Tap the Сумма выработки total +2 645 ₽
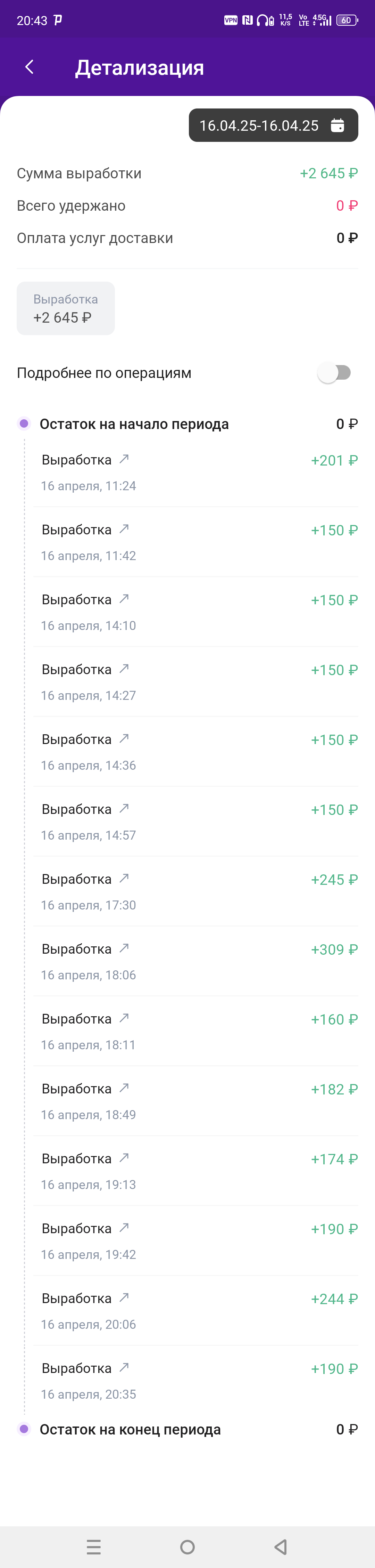The width and height of the screenshot is (375, 1568). pyautogui.click(x=329, y=173)
